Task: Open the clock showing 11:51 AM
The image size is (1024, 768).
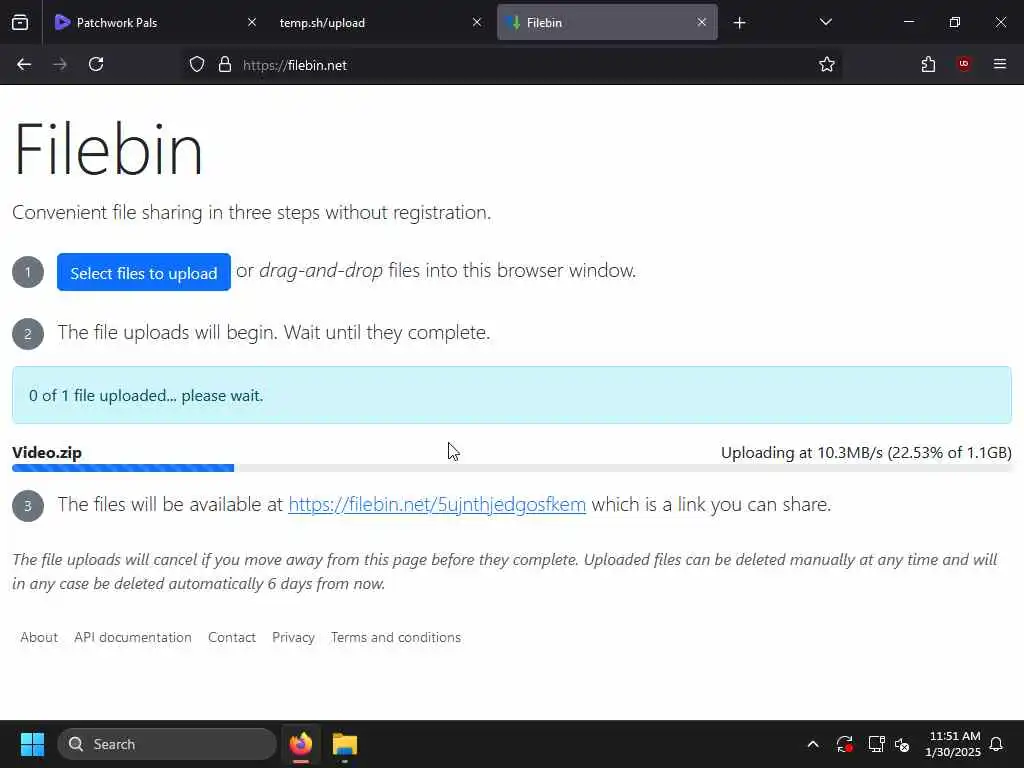Action: click(x=953, y=744)
